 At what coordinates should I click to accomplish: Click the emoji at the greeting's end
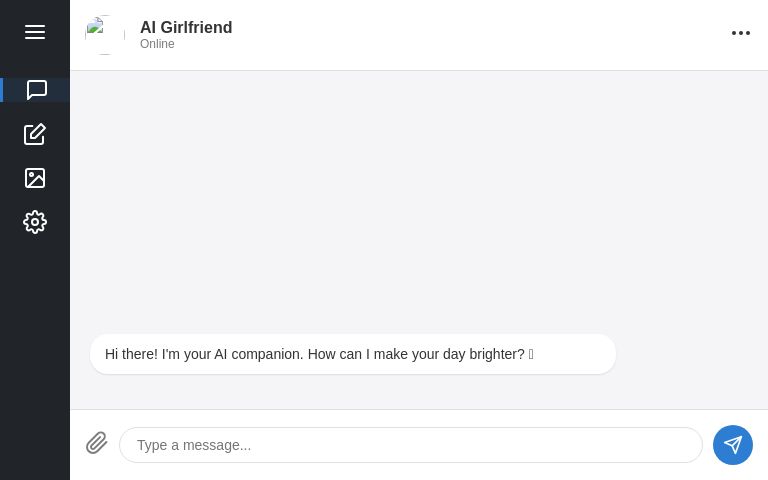click(531, 354)
